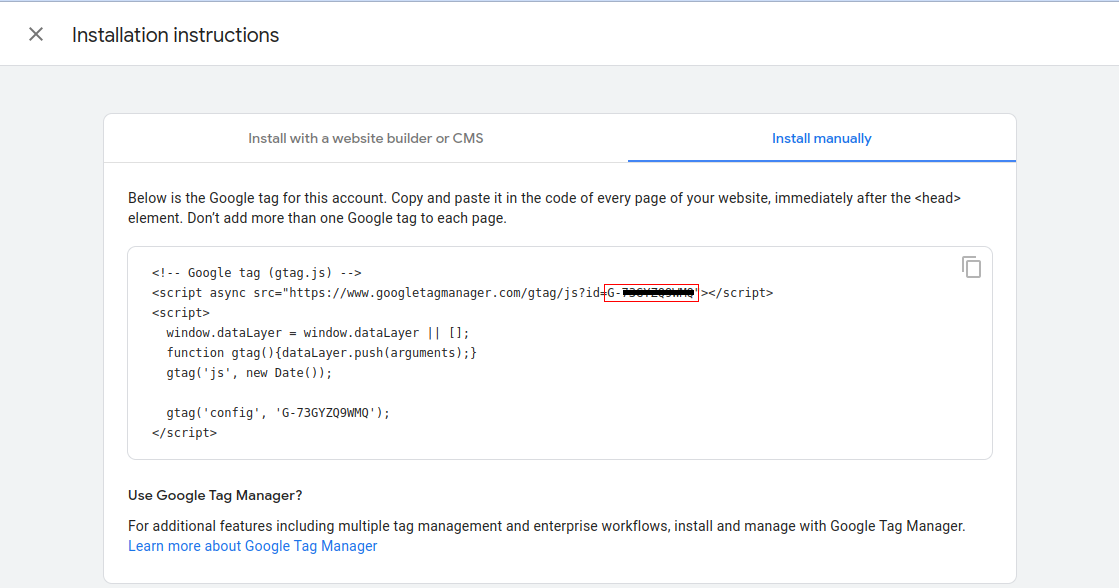Click the googletagmanager.com script src URL
Viewport: 1119px width, 588px height.
440,293
